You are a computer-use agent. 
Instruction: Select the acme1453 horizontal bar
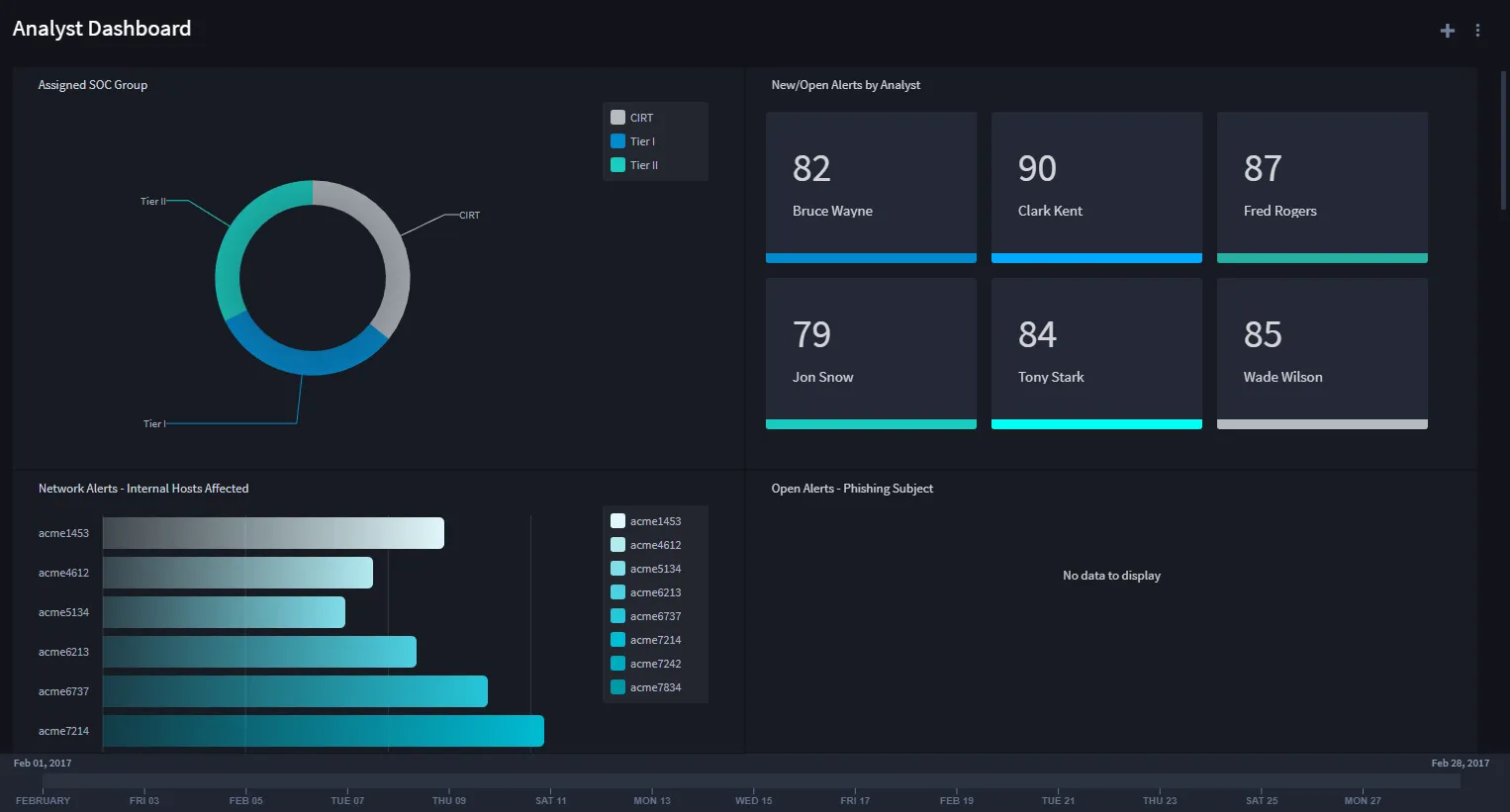point(273,533)
